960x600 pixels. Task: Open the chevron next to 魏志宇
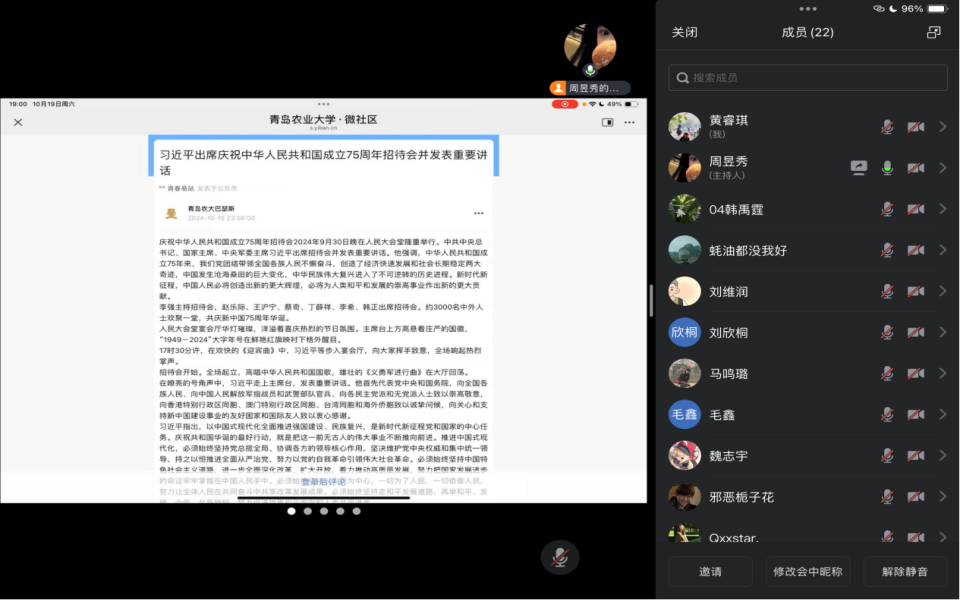tap(942, 455)
